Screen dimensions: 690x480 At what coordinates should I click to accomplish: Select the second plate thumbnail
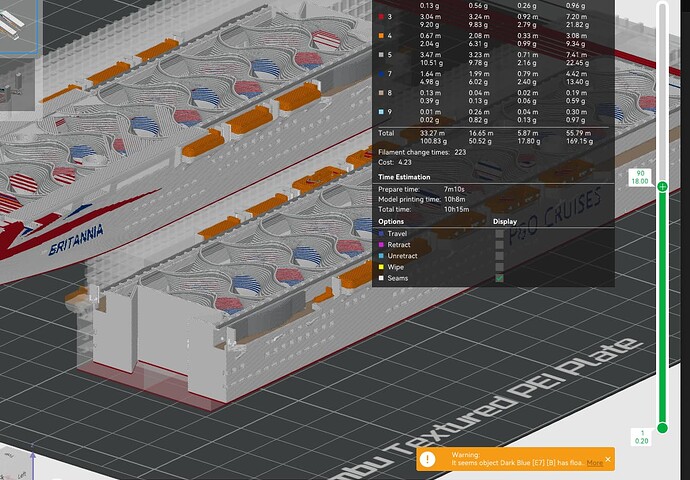(x=17, y=84)
